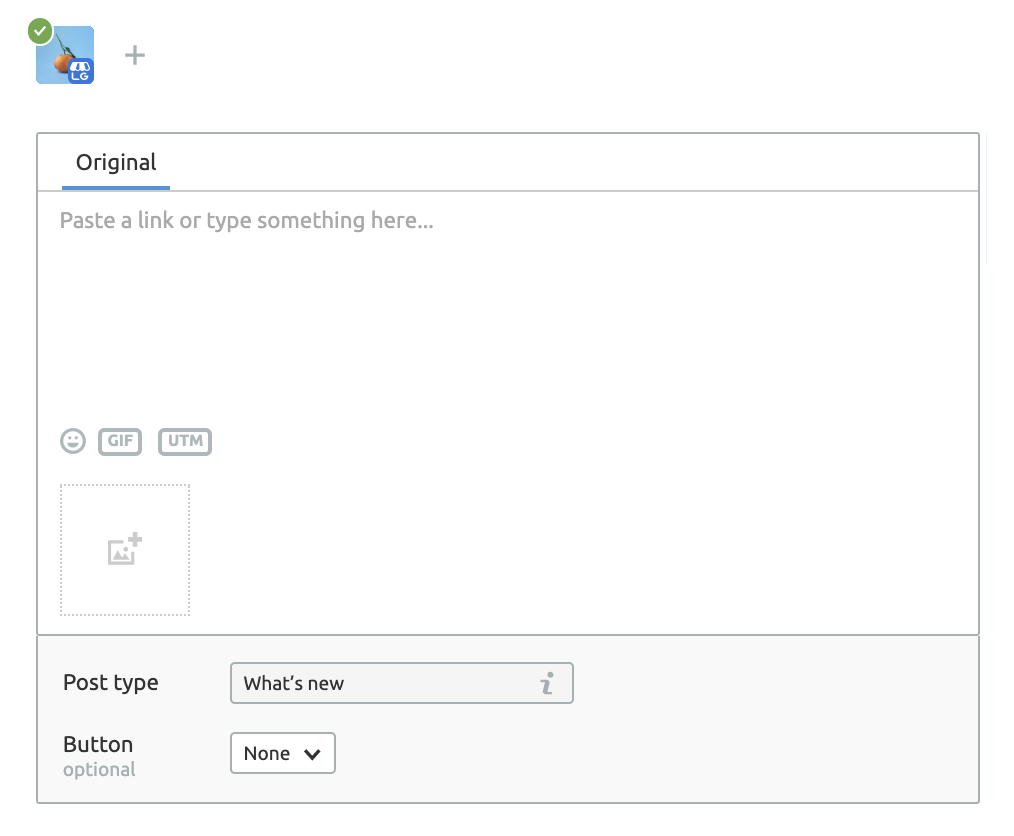Viewport: 1014px width, 836px height.
Task: Select the orange fruit profile avatar
Action: tap(65, 55)
